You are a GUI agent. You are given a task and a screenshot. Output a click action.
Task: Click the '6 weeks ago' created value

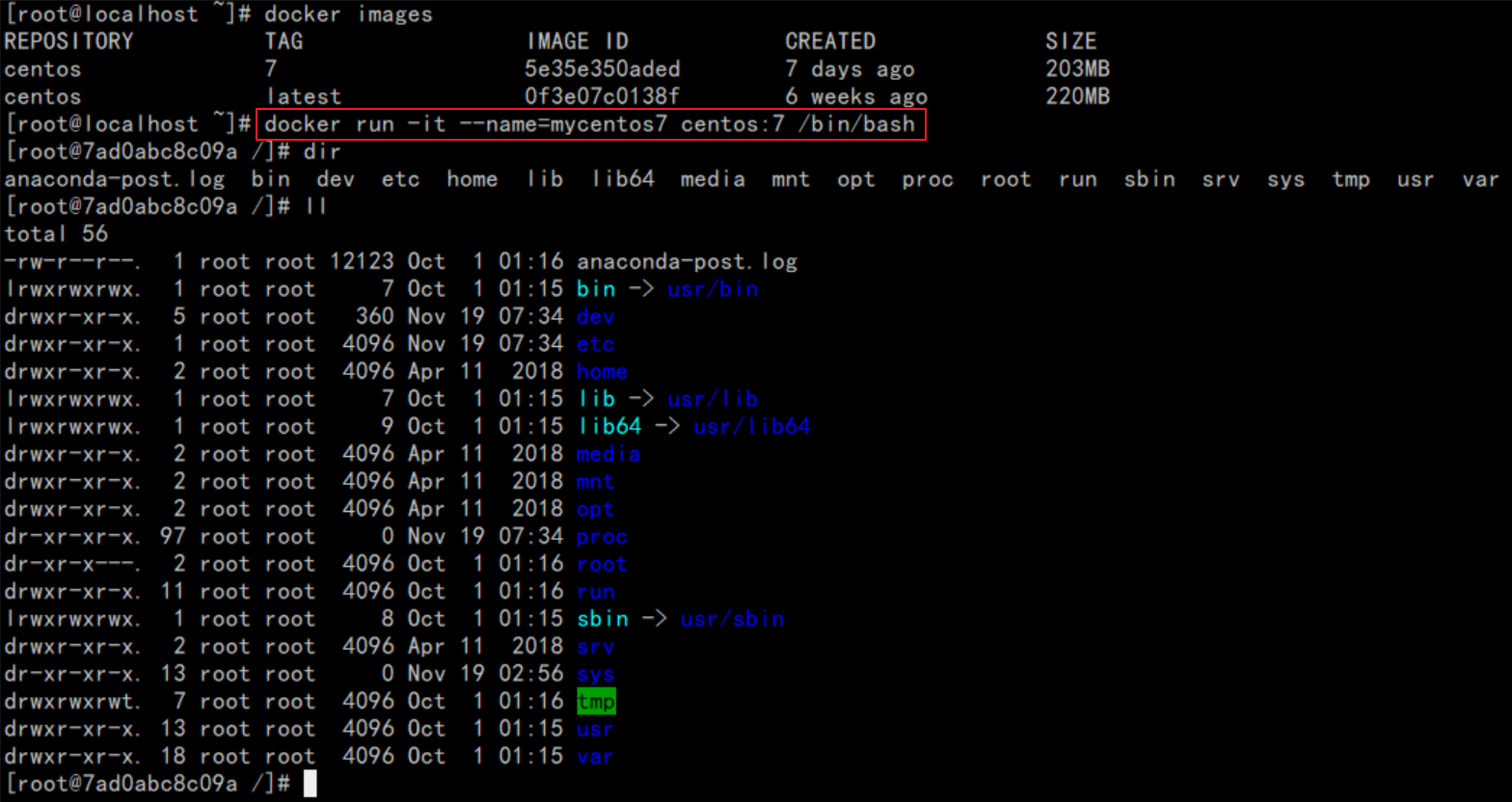(x=856, y=96)
